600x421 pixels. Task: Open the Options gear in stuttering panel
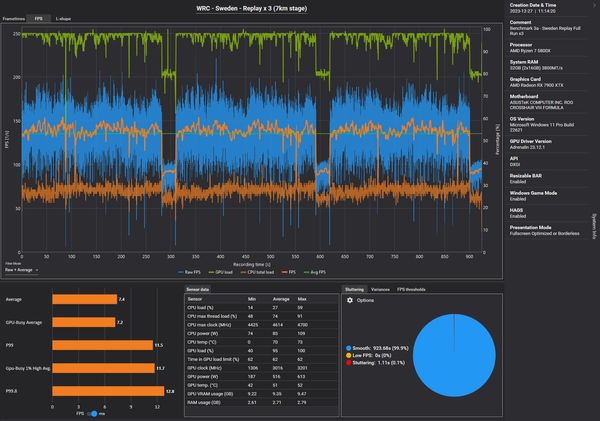click(x=349, y=300)
